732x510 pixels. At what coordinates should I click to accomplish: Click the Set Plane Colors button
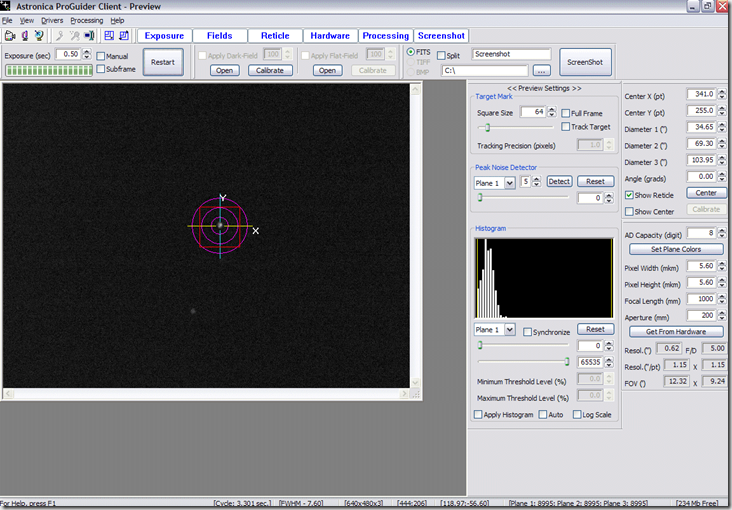pyautogui.click(x=675, y=249)
